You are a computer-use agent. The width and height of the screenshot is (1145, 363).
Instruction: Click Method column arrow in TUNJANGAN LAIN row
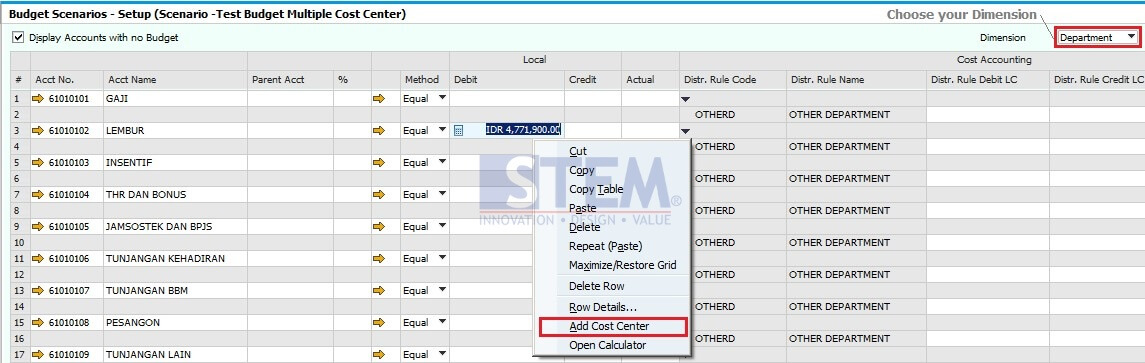[x=378, y=355]
